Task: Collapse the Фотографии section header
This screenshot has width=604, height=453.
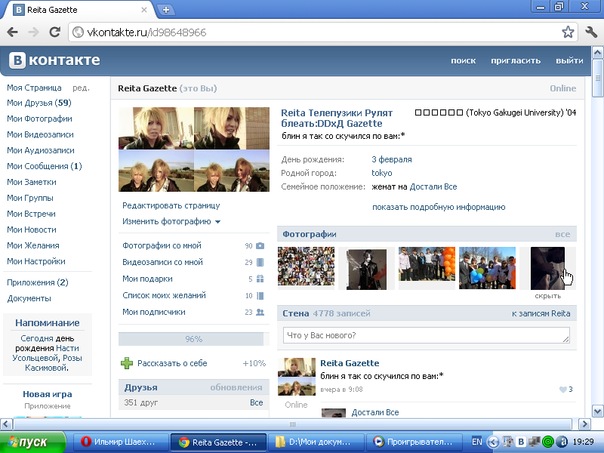Action: point(308,233)
